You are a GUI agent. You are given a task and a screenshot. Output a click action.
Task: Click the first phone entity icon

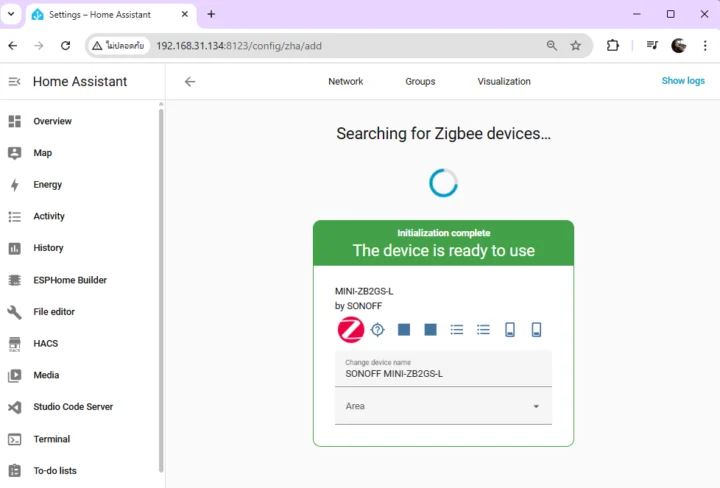click(x=510, y=330)
